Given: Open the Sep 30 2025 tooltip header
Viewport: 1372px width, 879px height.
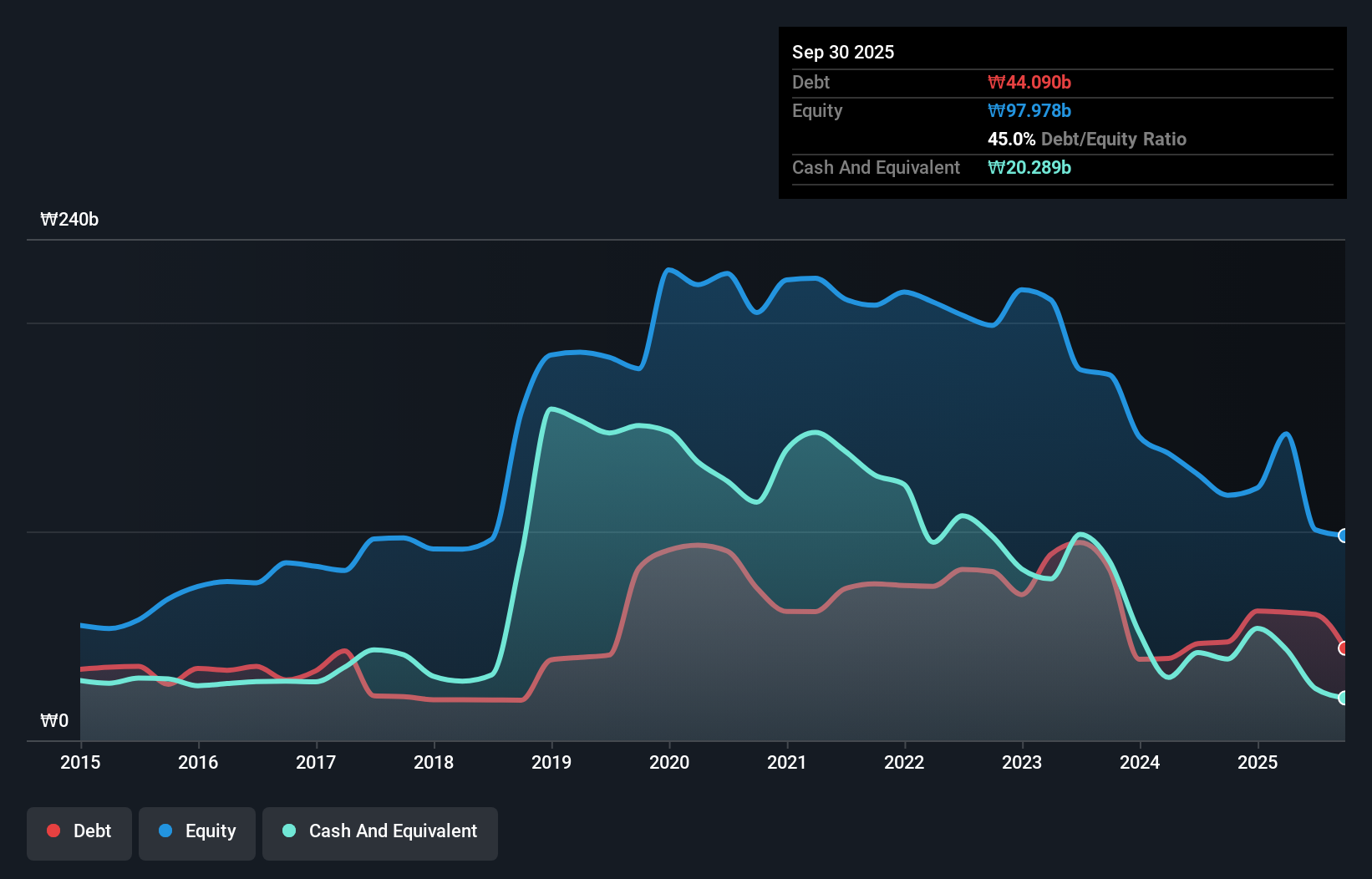Looking at the screenshot, I should (843, 52).
